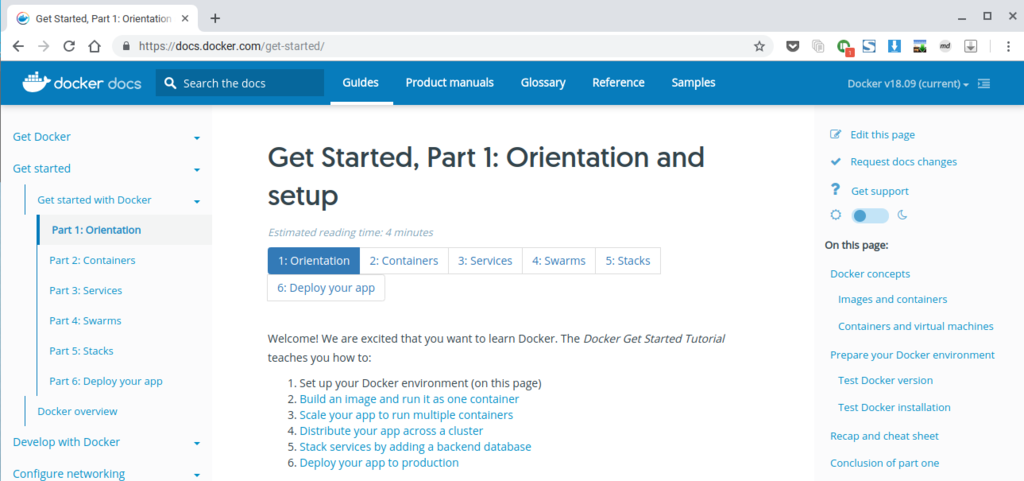Screen dimensions: 1024x481
Task: Toggle the right sidebar outline icon
Action: (984, 84)
